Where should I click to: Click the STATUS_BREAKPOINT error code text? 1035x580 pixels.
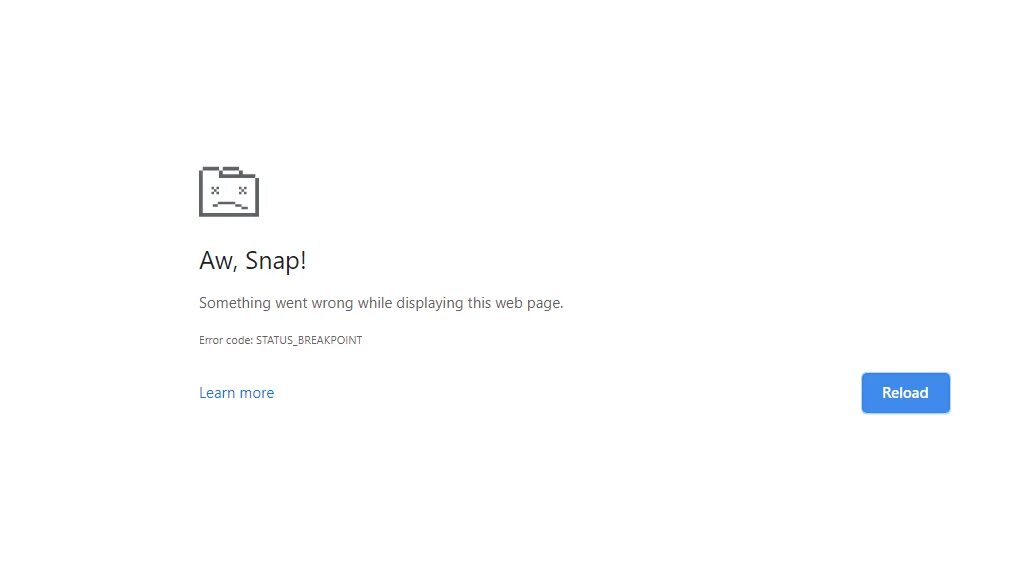pos(309,340)
